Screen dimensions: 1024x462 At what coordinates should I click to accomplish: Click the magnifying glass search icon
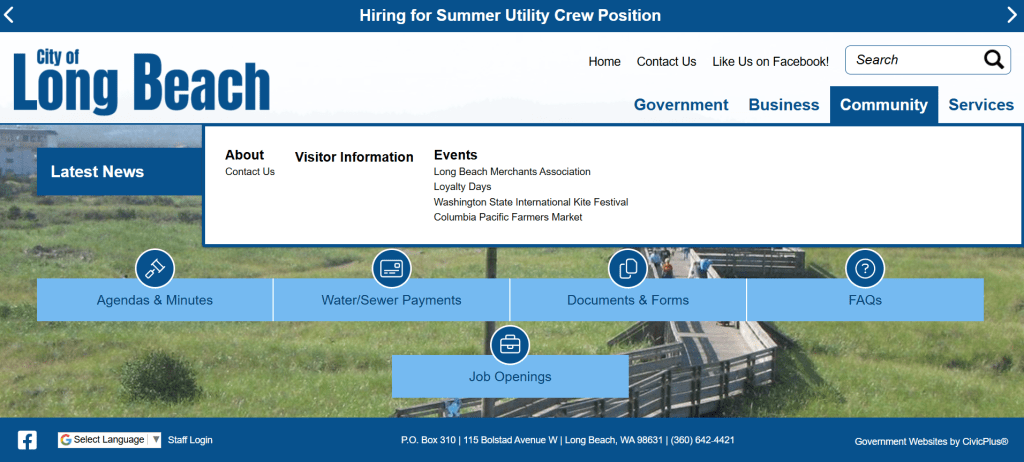pyautogui.click(x=993, y=60)
